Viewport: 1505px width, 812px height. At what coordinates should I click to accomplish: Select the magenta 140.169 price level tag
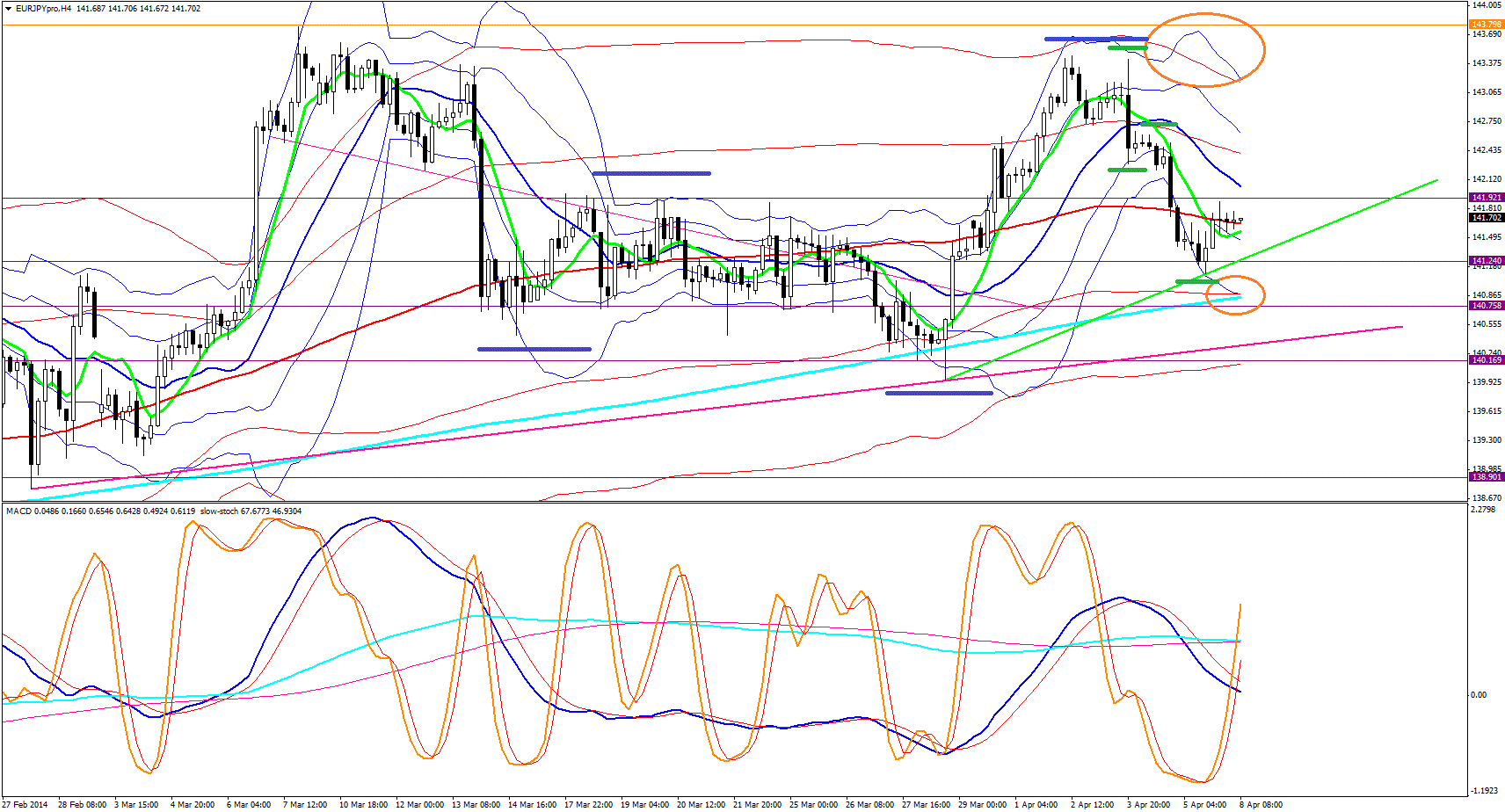(1486, 360)
